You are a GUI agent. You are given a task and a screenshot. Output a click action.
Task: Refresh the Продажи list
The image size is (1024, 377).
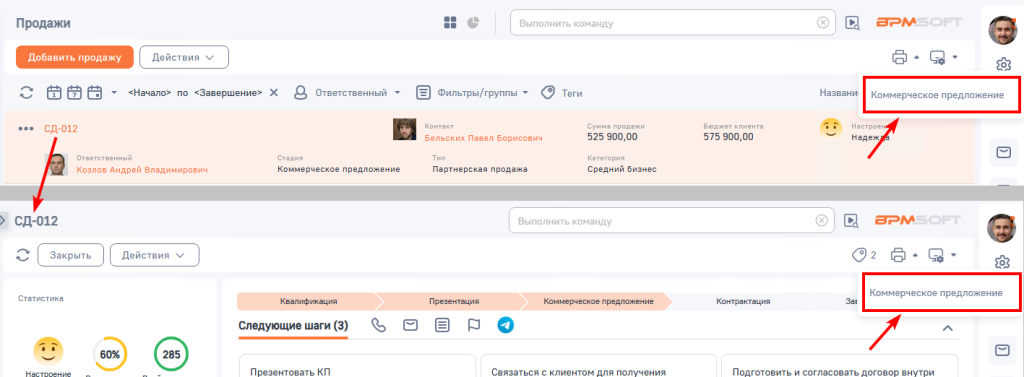coord(26,93)
